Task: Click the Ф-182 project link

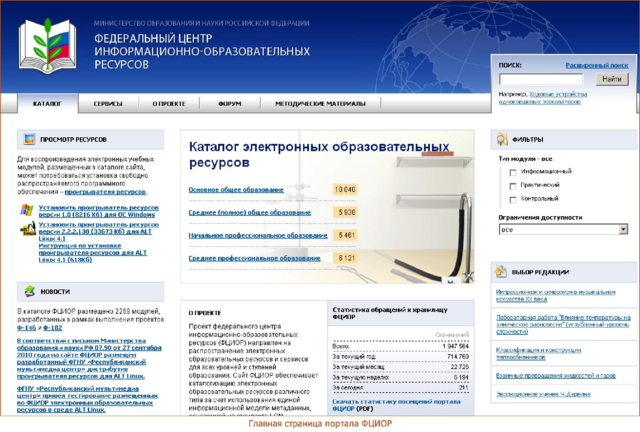Action: pyautogui.click(x=53, y=328)
